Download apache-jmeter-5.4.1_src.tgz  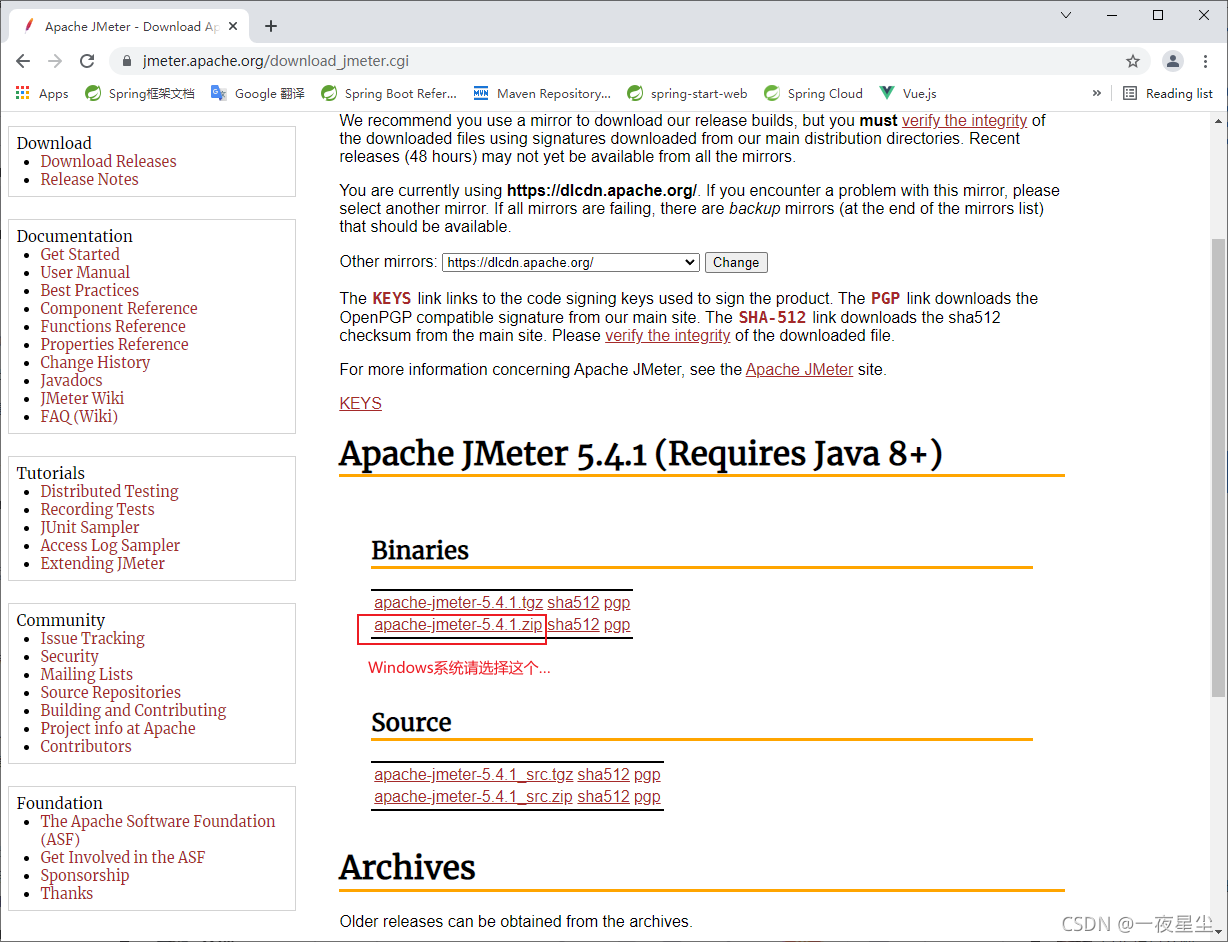[474, 774]
